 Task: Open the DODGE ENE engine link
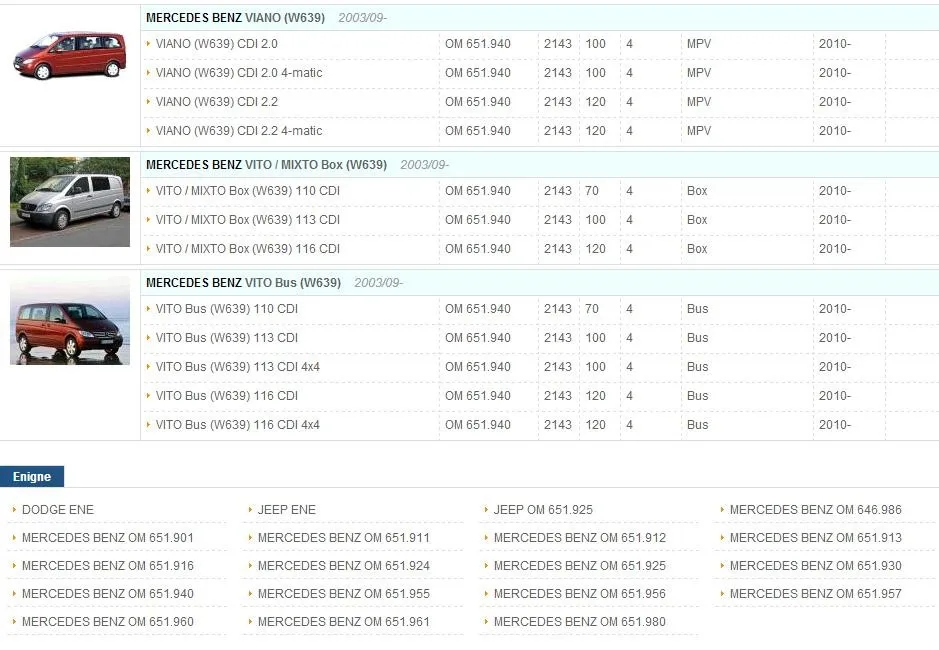[x=58, y=510]
